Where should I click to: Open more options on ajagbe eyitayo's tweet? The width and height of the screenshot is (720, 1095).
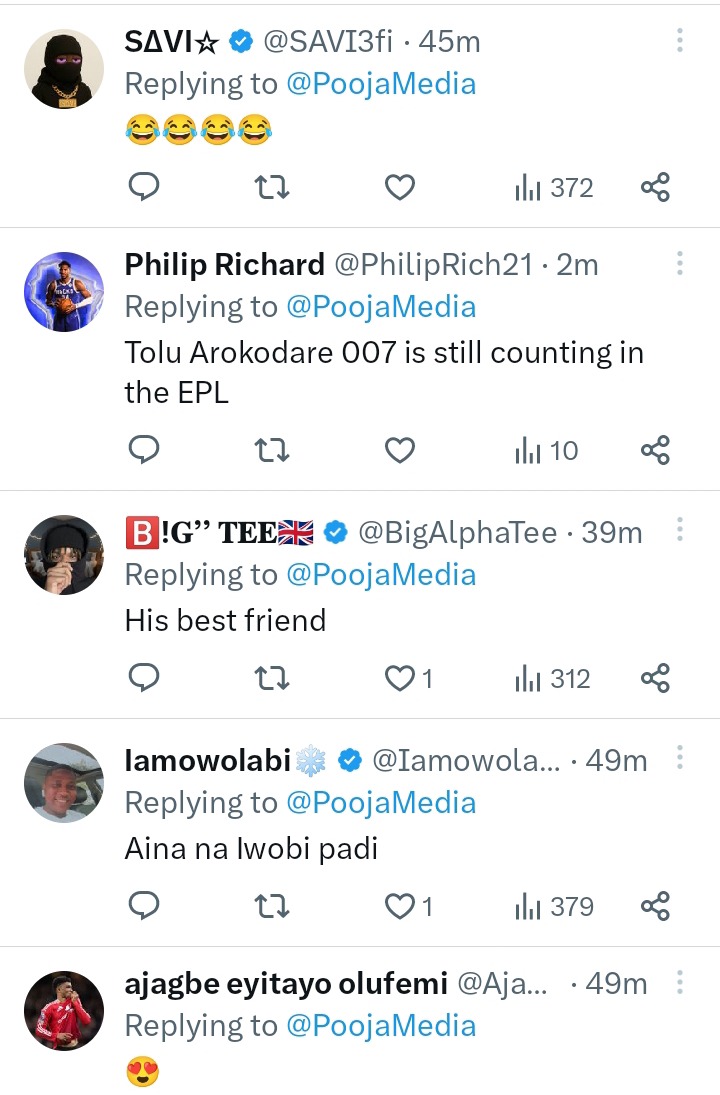pyautogui.click(x=680, y=983)
